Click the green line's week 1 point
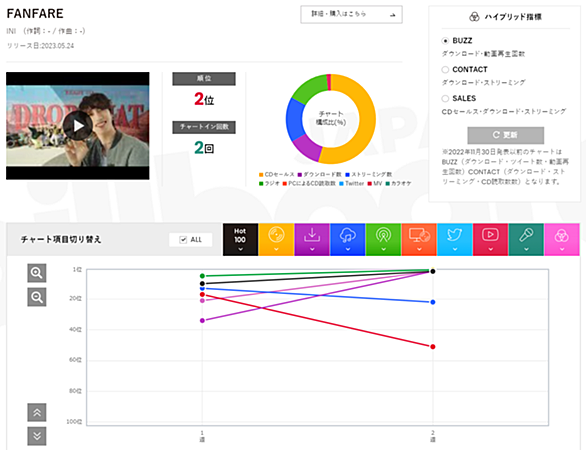 click(x=202, y=276)
